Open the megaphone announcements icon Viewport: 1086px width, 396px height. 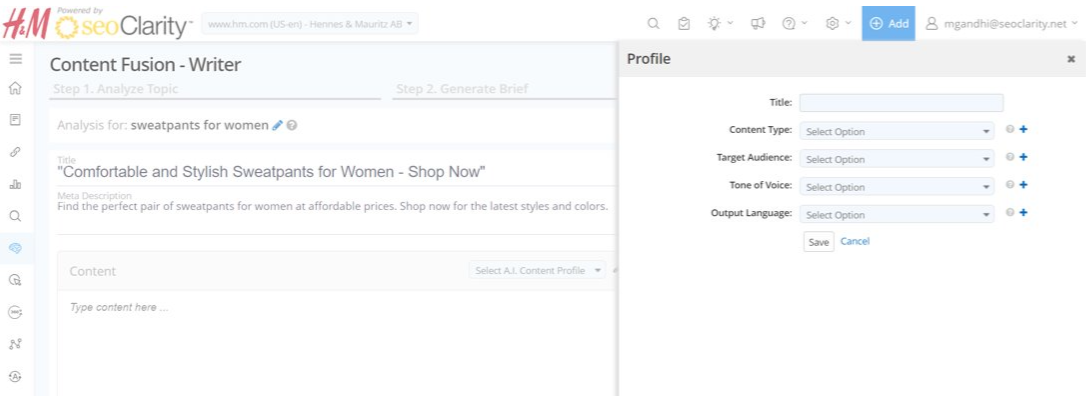(x=758, y=24)
